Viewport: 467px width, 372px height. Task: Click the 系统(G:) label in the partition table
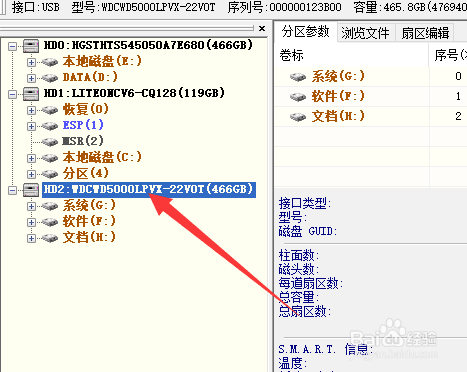pyautogui.click(x=338, y=77)
